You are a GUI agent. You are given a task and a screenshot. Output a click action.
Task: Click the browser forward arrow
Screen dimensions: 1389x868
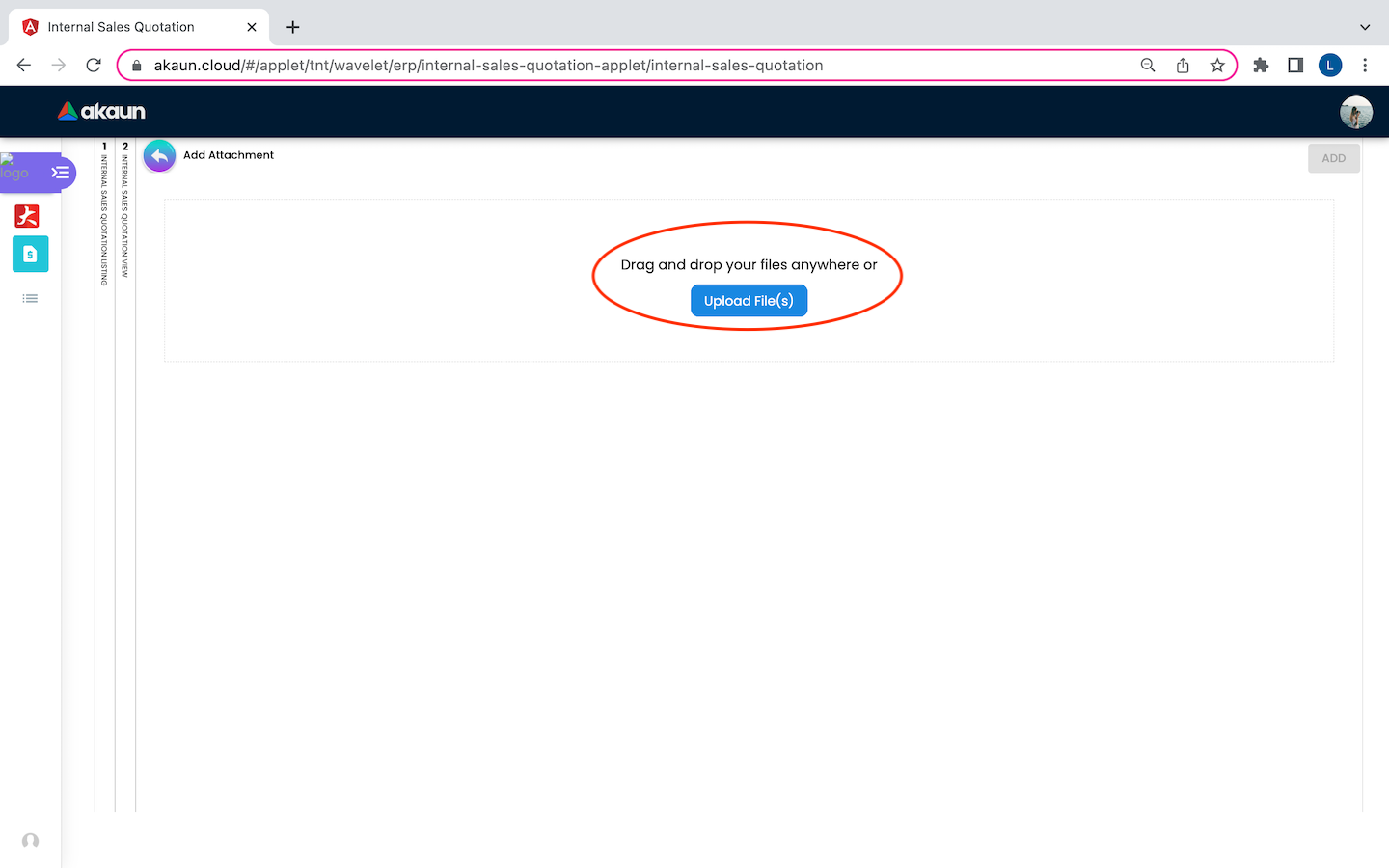pyautogui.click(x=59, y=66)
